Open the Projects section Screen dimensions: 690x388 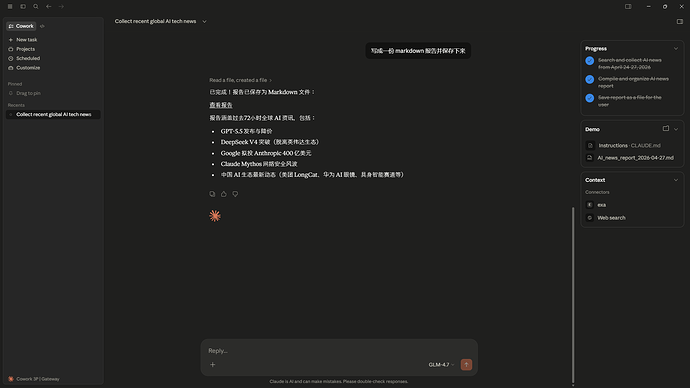pos(53,49)
